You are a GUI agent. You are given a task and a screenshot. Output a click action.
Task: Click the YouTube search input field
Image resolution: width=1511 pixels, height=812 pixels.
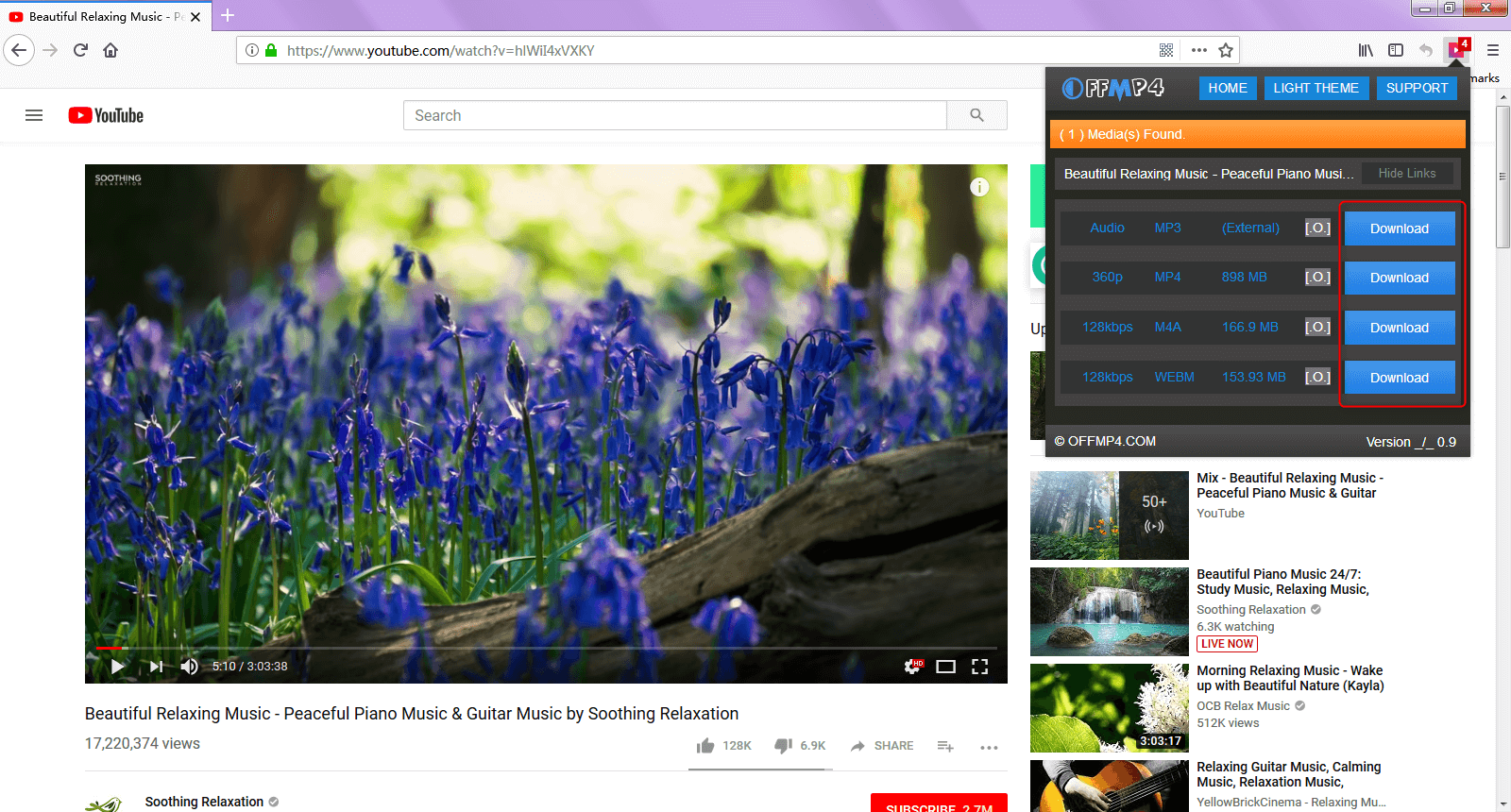[x=674, y=115]
